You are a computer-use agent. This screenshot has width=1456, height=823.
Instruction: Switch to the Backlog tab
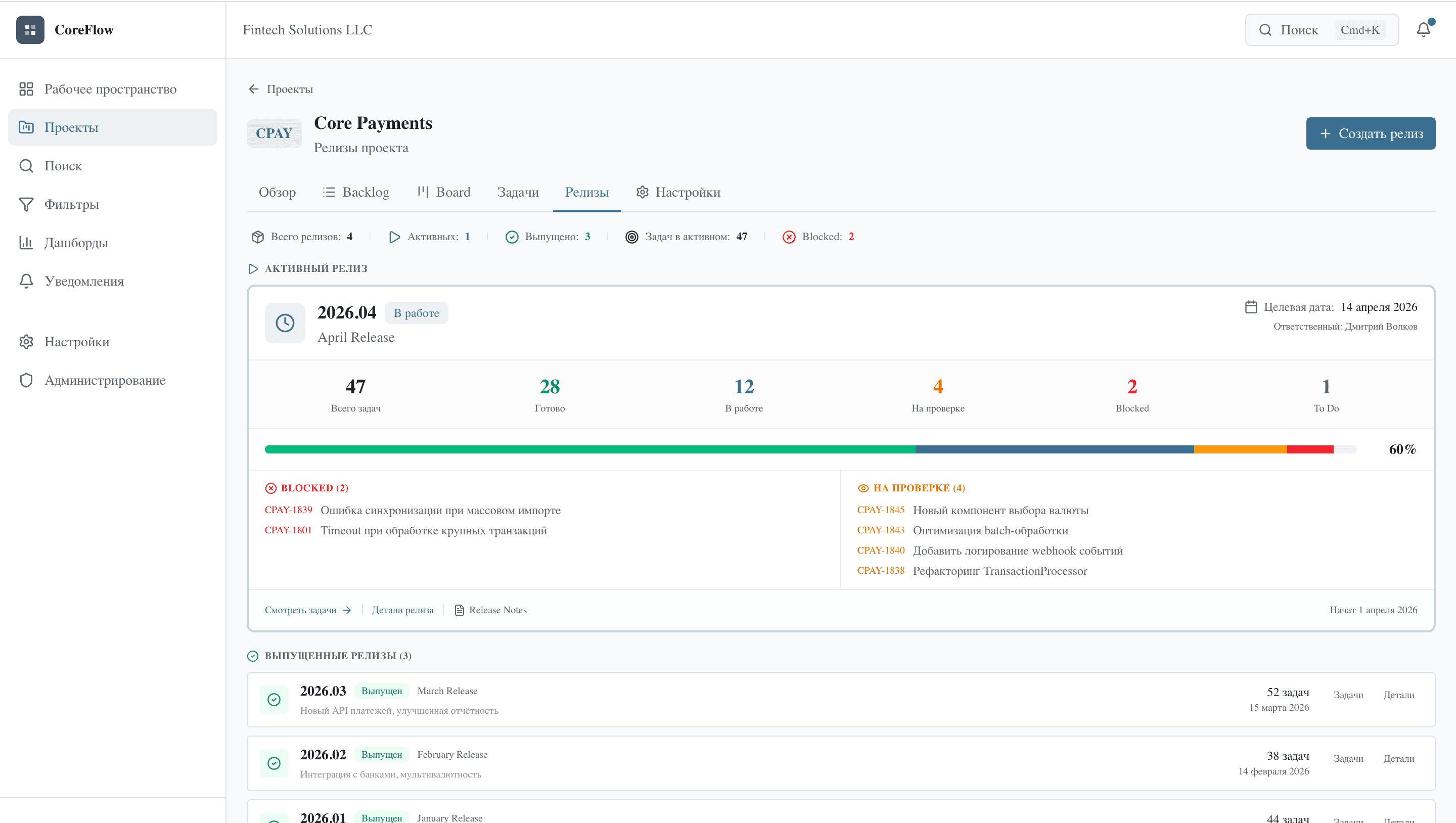coord(365,192)
